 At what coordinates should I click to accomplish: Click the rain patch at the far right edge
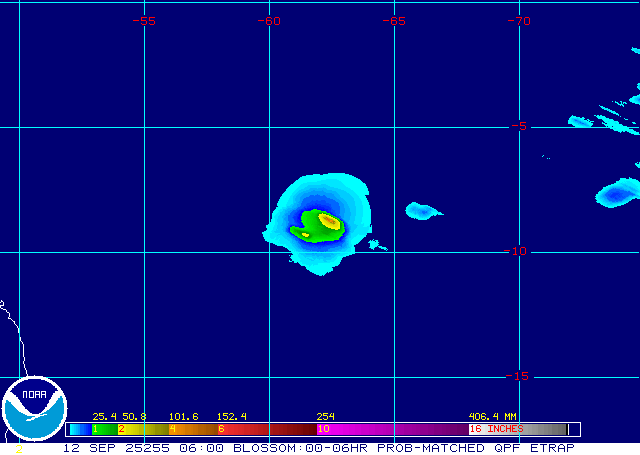(618, 192)
